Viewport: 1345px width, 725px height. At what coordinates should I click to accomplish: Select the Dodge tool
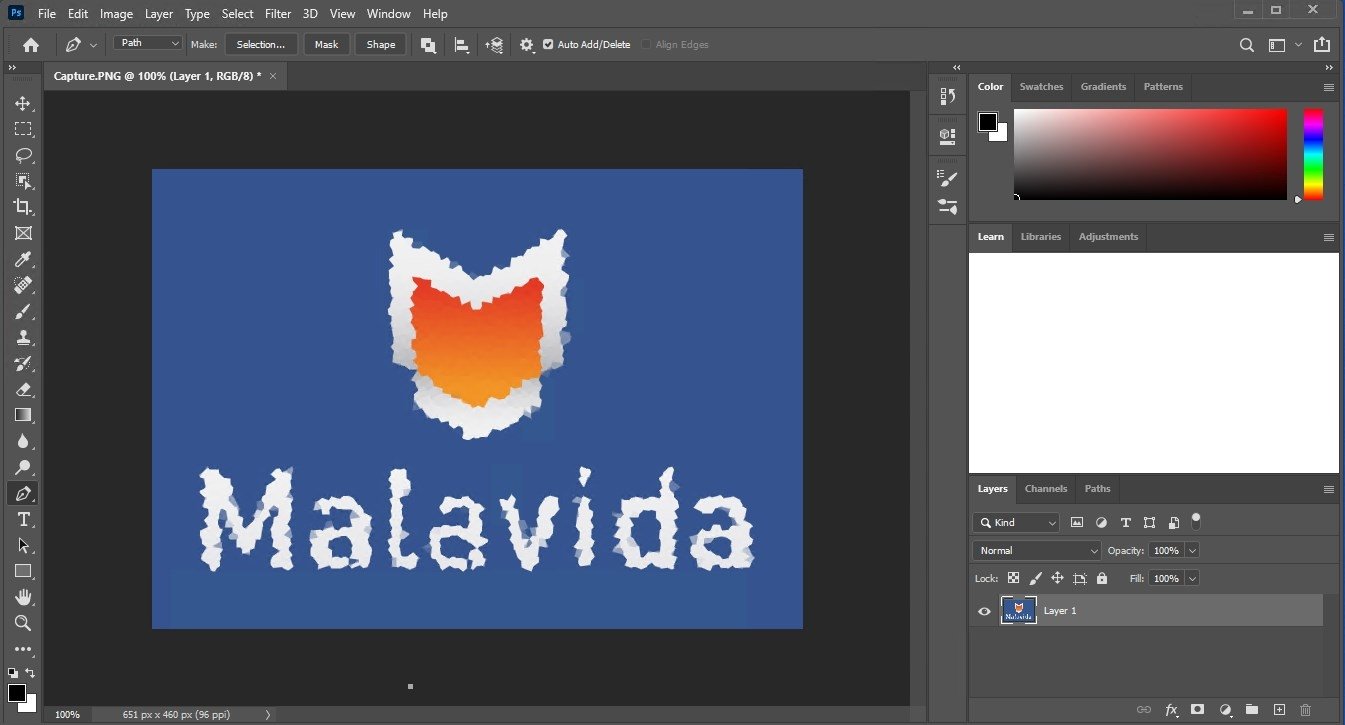23,467
